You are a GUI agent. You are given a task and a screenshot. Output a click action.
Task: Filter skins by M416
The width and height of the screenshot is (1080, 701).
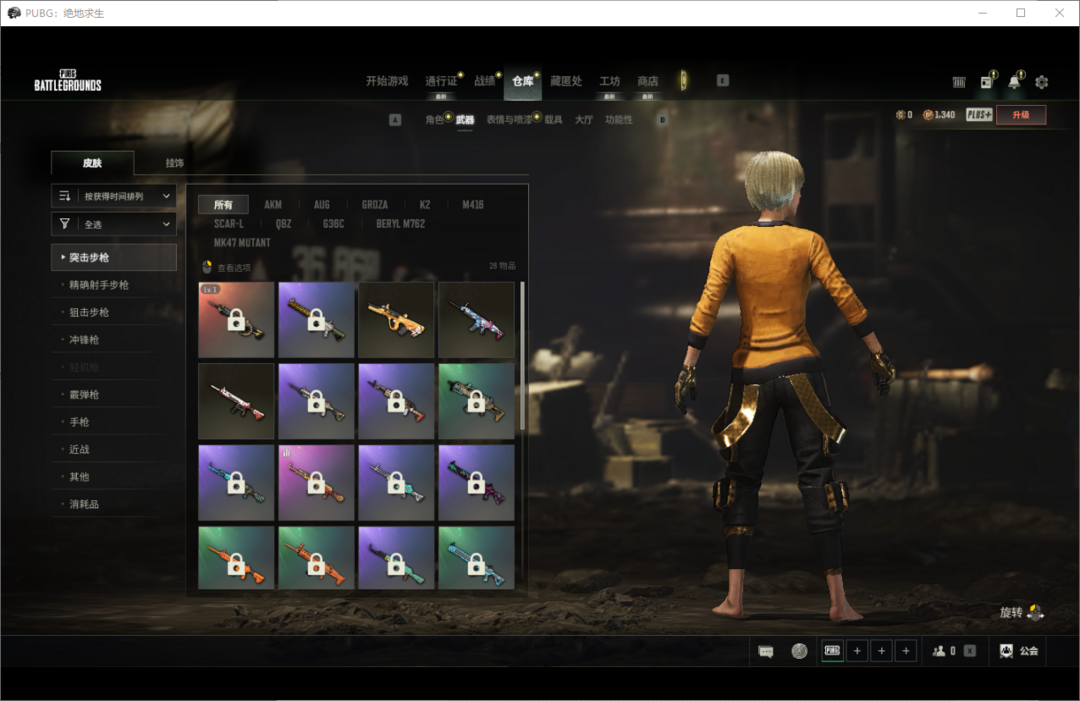pos(473,205)
